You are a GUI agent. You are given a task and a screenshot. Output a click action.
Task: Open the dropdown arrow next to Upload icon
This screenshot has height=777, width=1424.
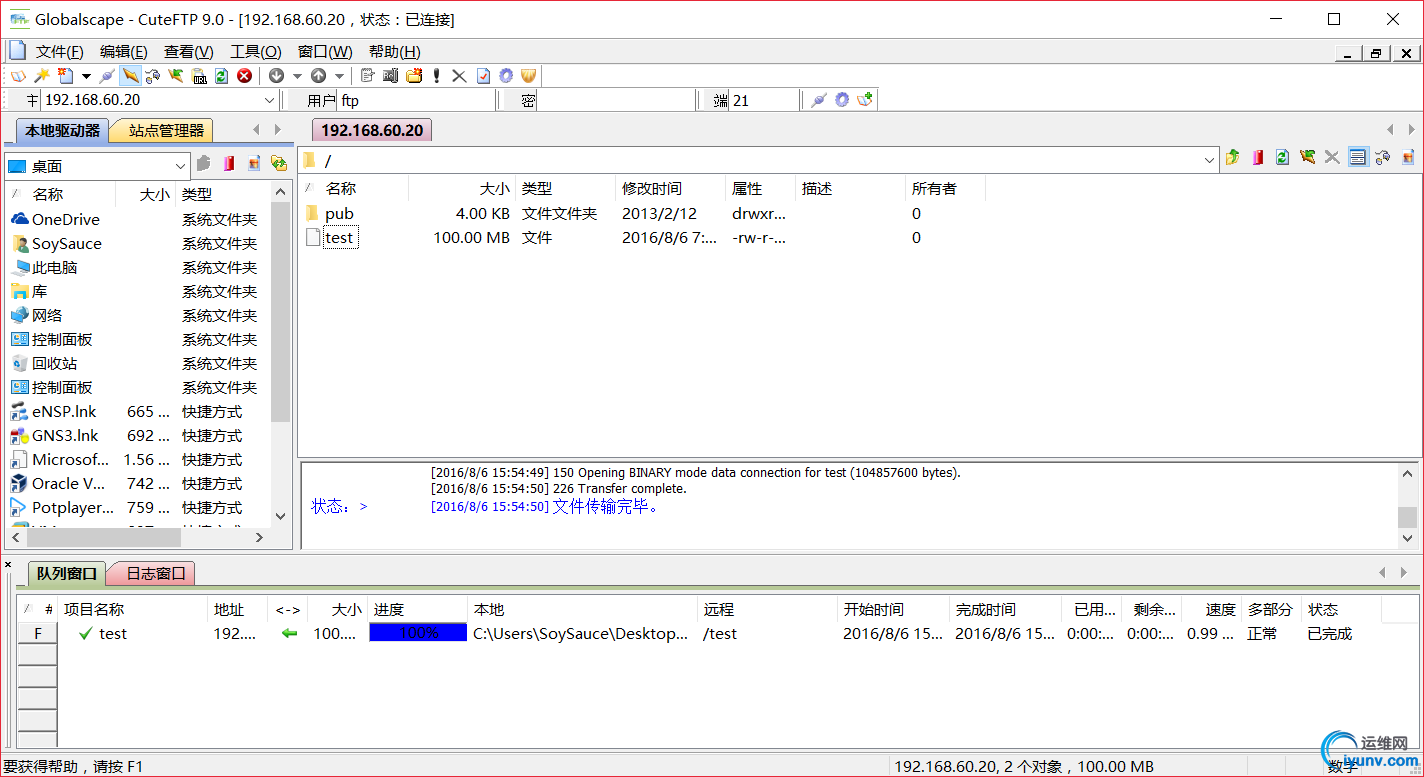[x=339, y=76]
